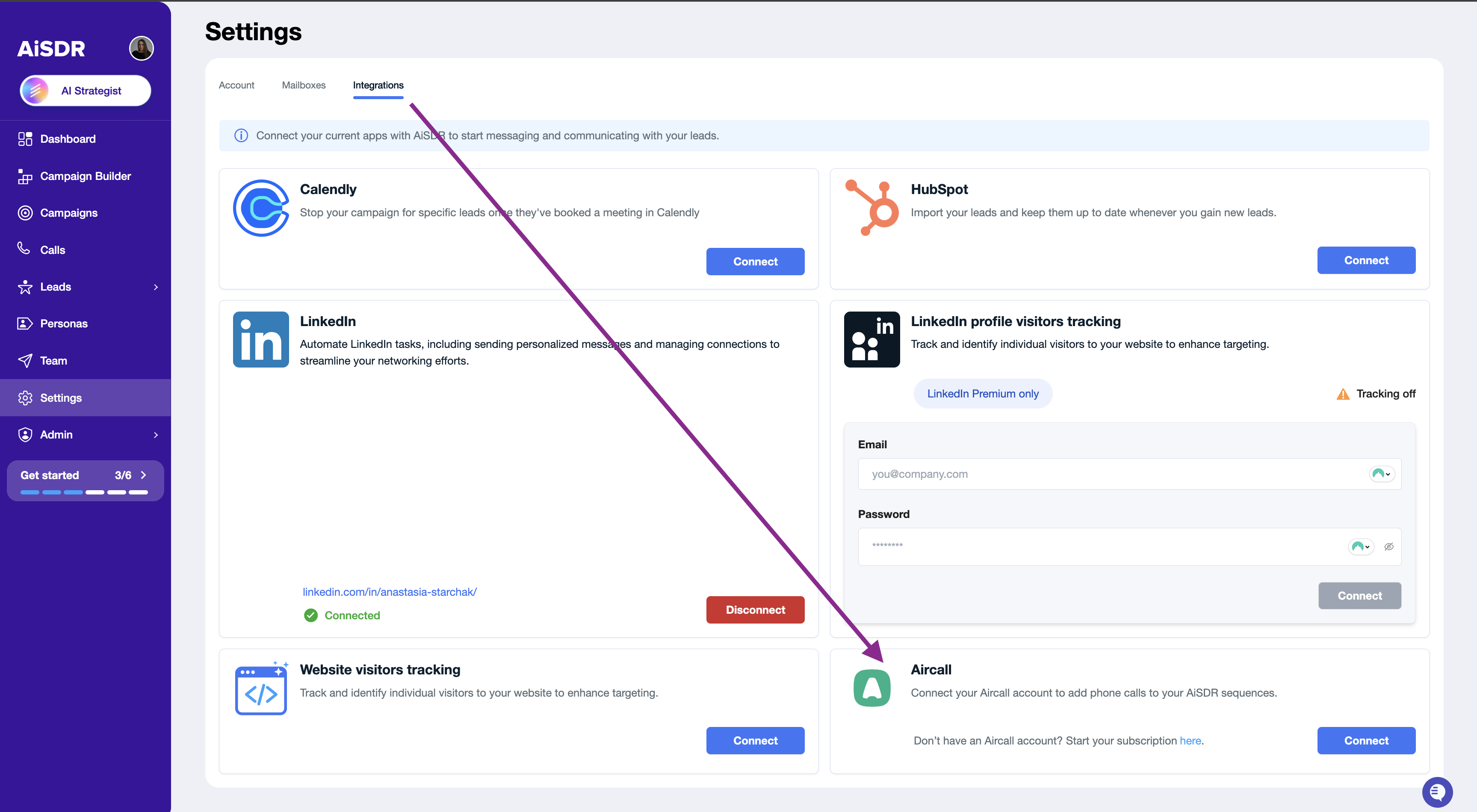The height and width of the screenshot is (812, 1477).
Task: Click the Calls phone icon
Action: pyautogui.click(x=24, y=248)
